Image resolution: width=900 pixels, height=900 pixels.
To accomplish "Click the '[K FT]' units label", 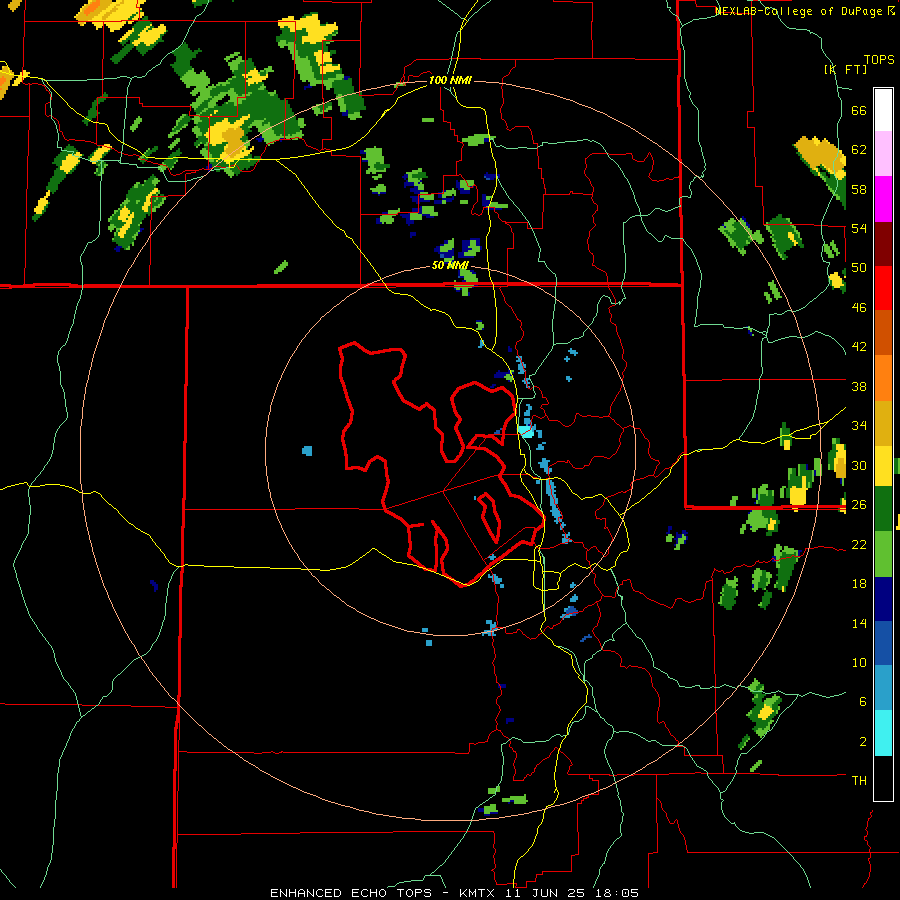I will pyautogui.click(x=845, y=69).
